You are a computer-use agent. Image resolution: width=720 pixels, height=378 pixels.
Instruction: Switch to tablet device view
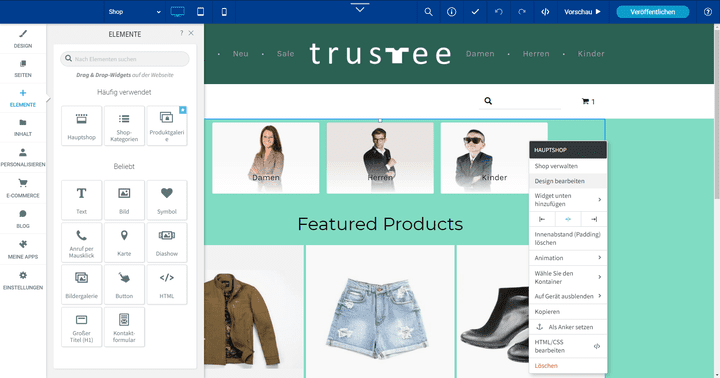click(x=201, y=12)
